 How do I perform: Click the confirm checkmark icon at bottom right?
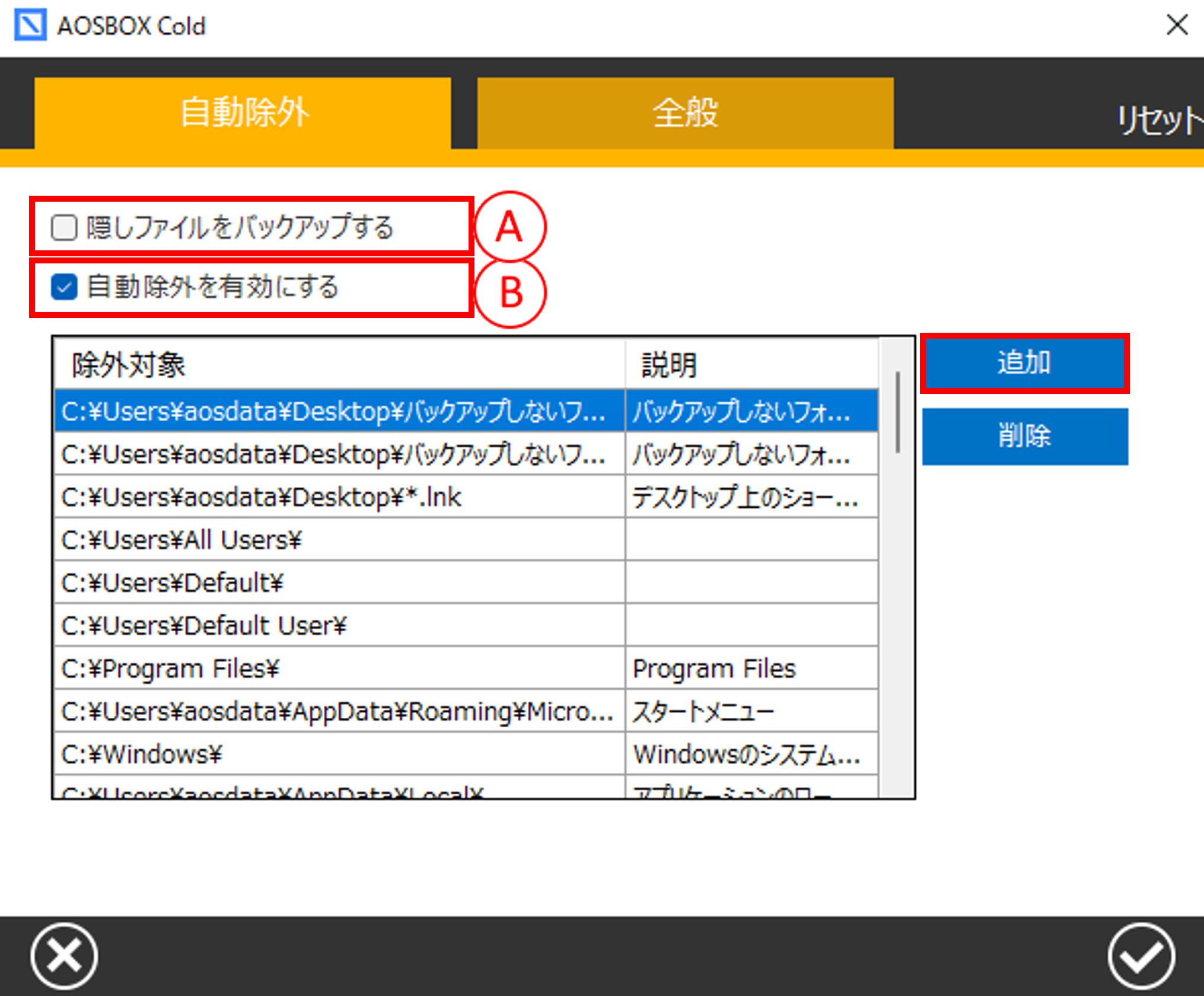(1141, 956)
